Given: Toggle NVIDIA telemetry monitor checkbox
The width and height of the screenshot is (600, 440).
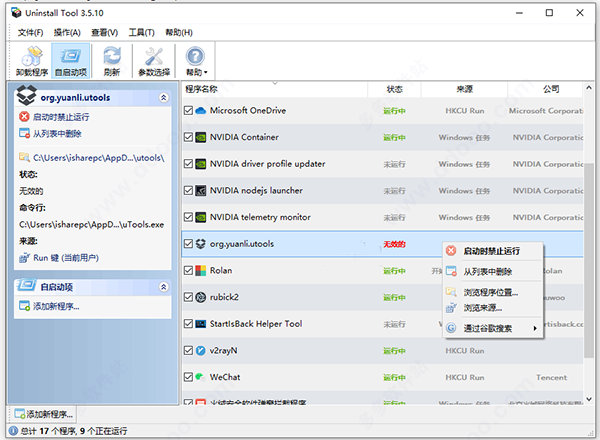Looking at the screenshot, I should pyautogui.click(x=188, y=217).
